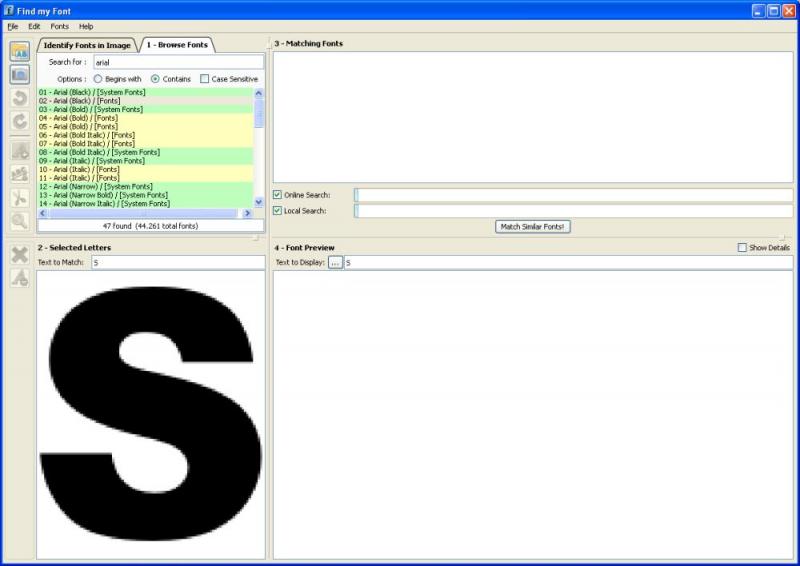Viewport: 800px width, 566px height.
Task: Click the grayed image tool below the redo icon
Action: click(x=20, y=151)
